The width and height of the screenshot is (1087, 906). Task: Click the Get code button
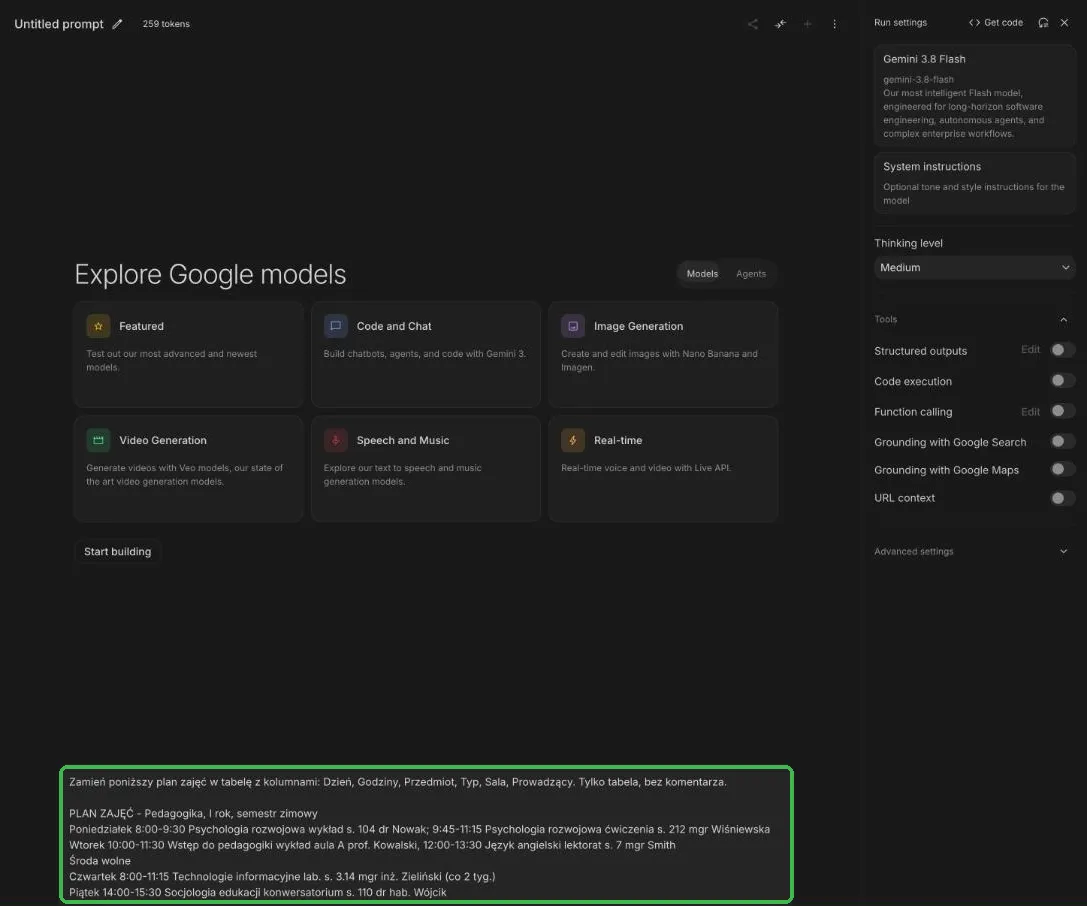pyautogui.click(x=995, y=23)
